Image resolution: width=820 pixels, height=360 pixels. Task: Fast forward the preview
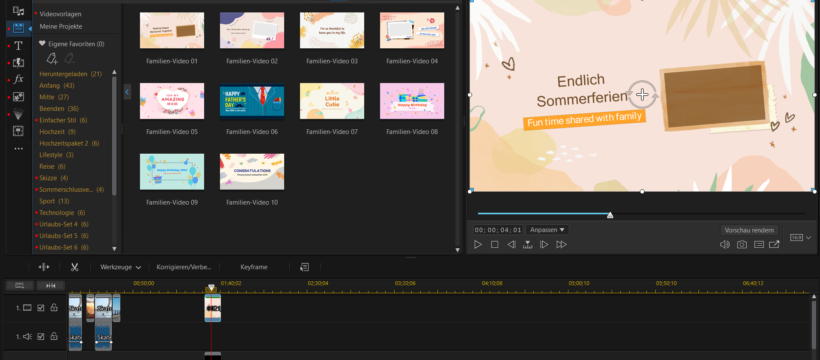[561, 244]
